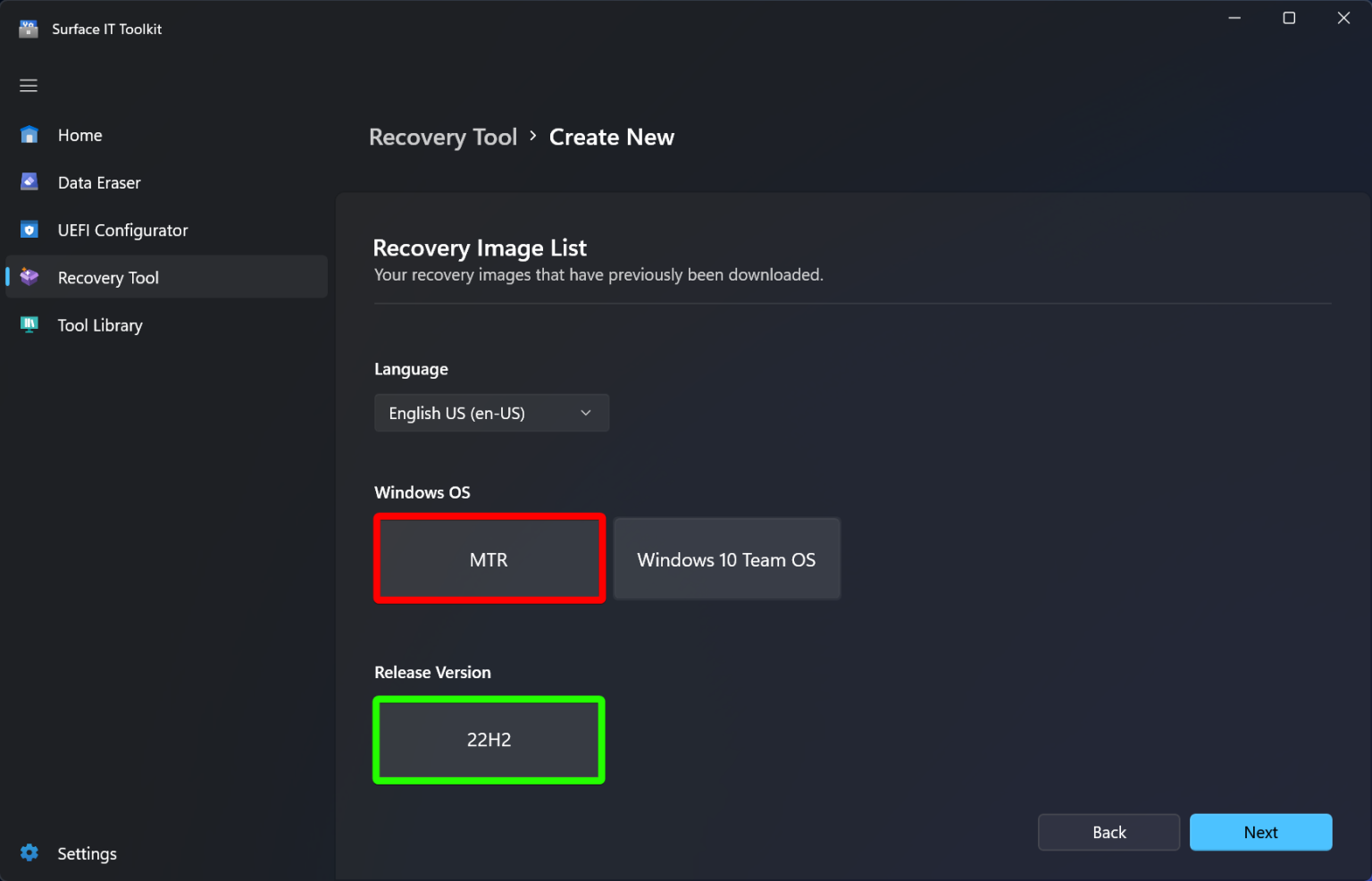Switch to the Tool Library page
1372x881 pixels.
(99, 324)
